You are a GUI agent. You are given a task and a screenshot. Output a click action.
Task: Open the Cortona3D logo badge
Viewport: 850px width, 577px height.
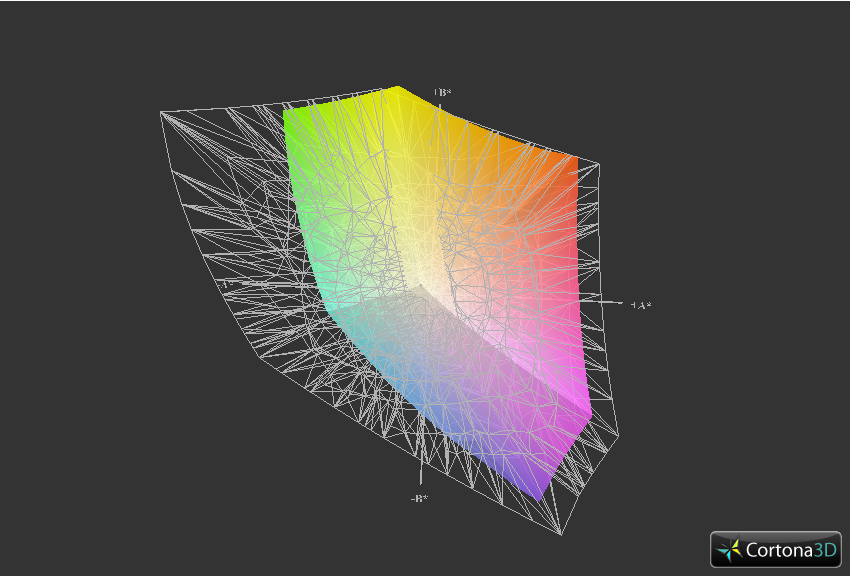point(776,549)
